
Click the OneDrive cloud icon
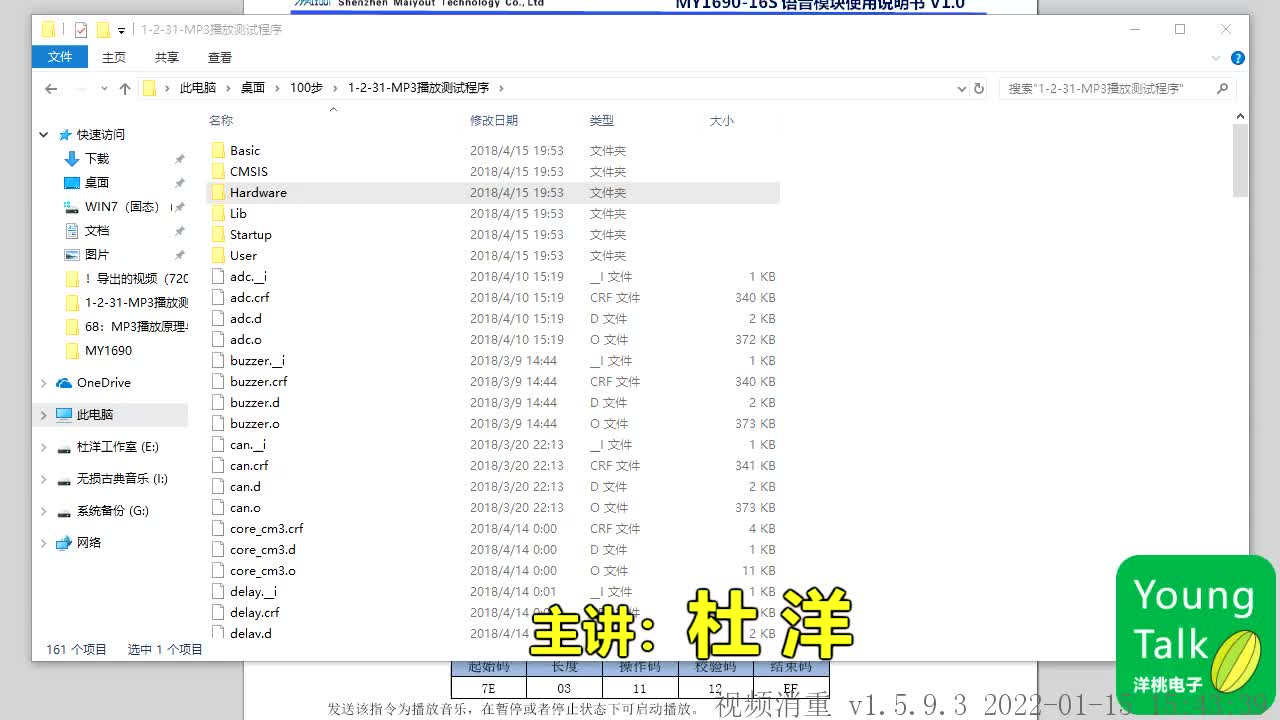(64, 383)
